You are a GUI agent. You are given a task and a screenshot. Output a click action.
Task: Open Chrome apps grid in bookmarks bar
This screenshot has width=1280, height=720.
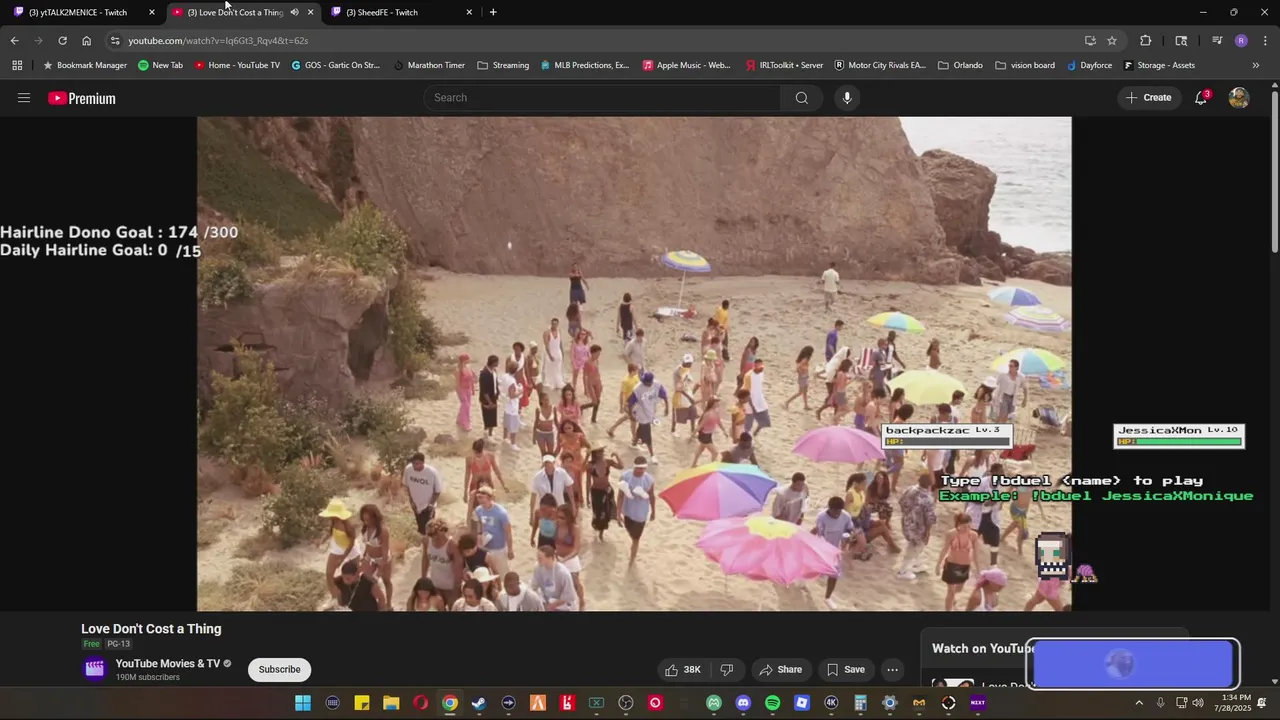(17, 65)
